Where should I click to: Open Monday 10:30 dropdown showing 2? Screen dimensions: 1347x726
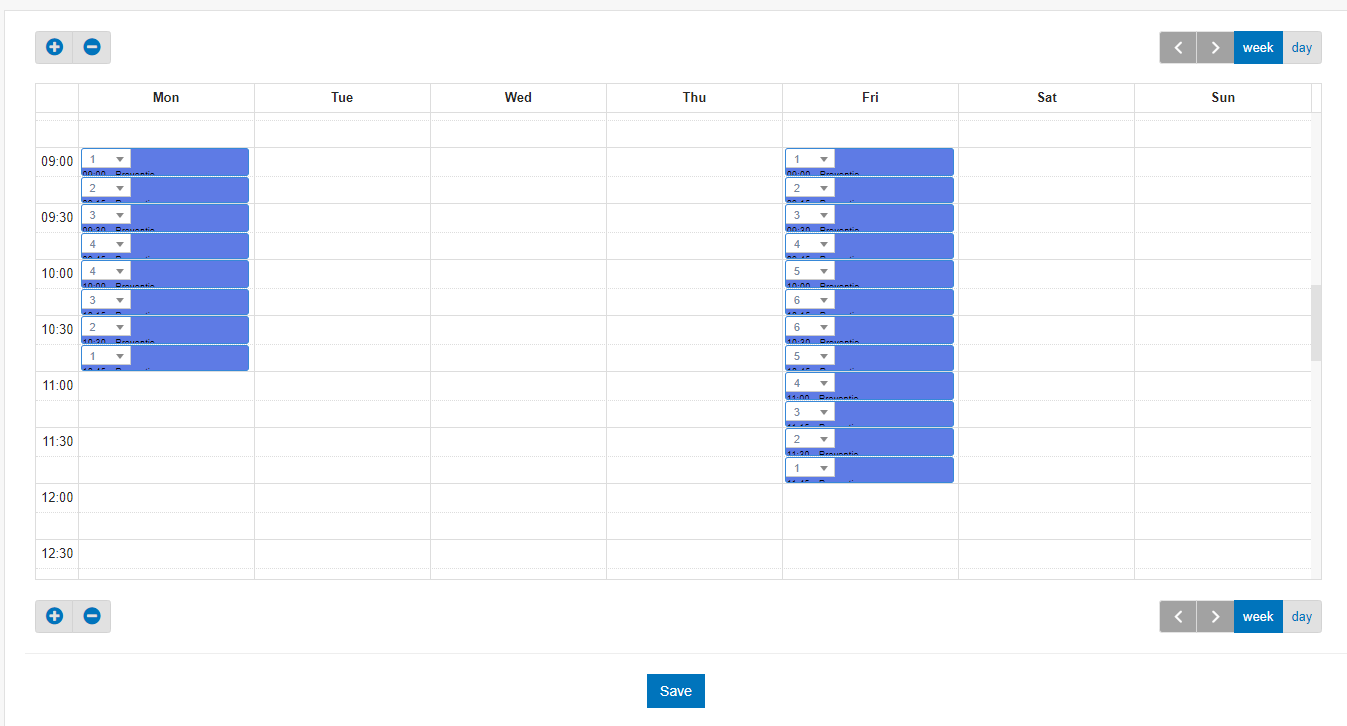click(106, 327)
